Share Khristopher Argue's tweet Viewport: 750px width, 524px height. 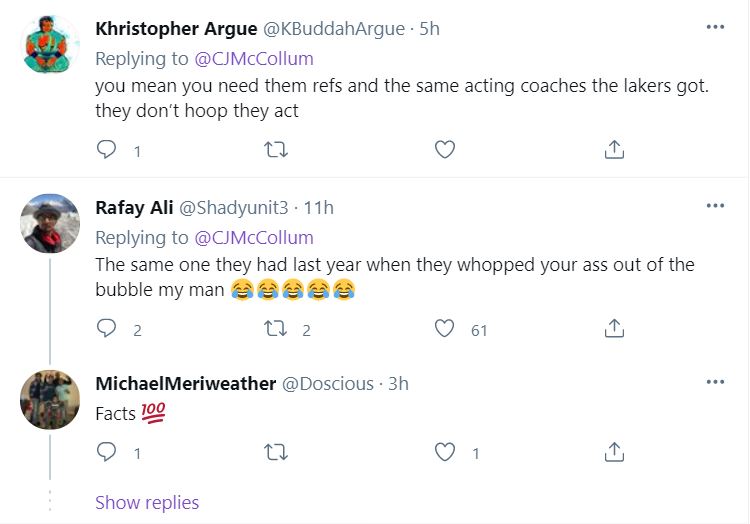point(615,150)
